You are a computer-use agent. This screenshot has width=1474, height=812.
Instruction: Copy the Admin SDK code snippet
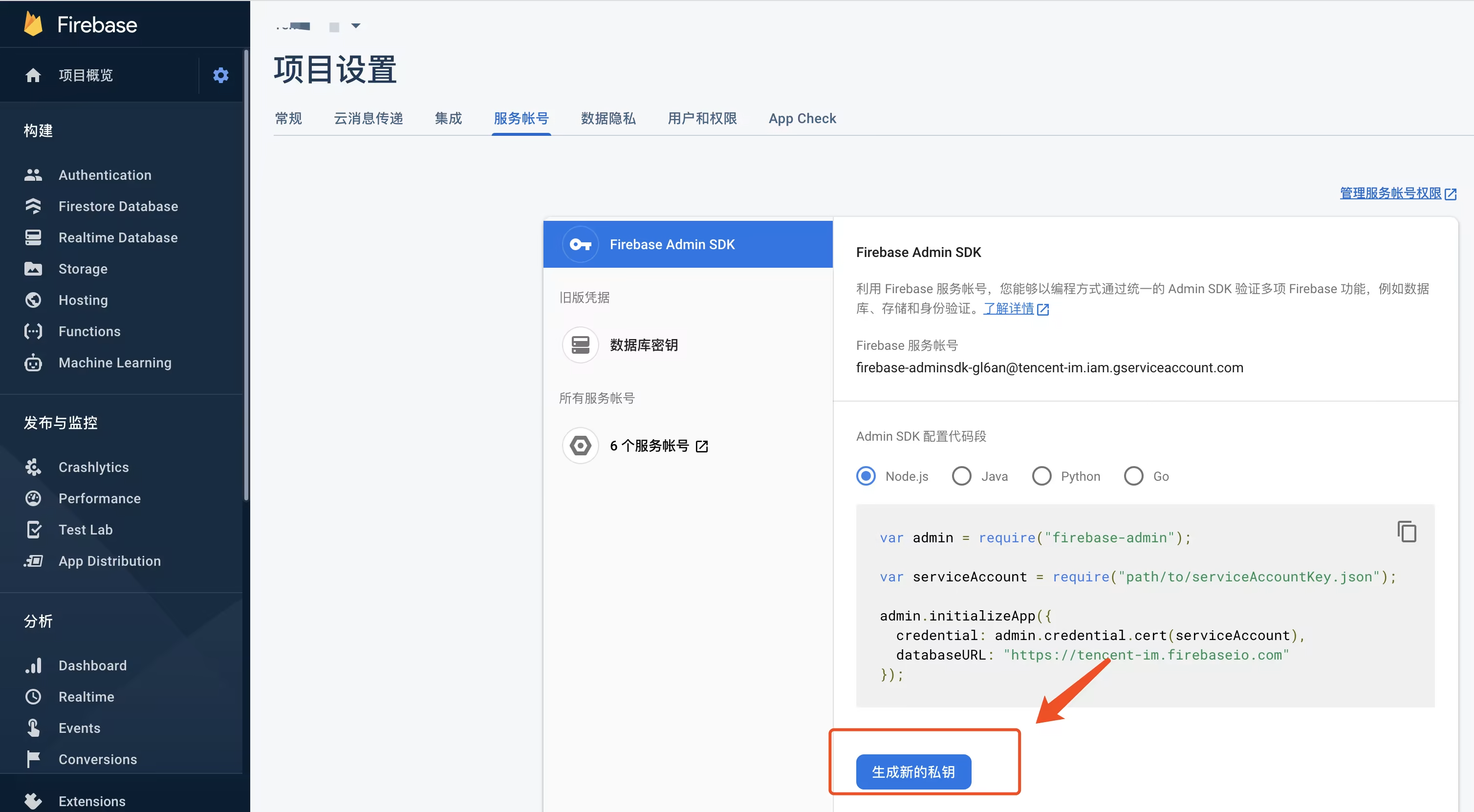pyautogui.click(x=1407, y=531)
